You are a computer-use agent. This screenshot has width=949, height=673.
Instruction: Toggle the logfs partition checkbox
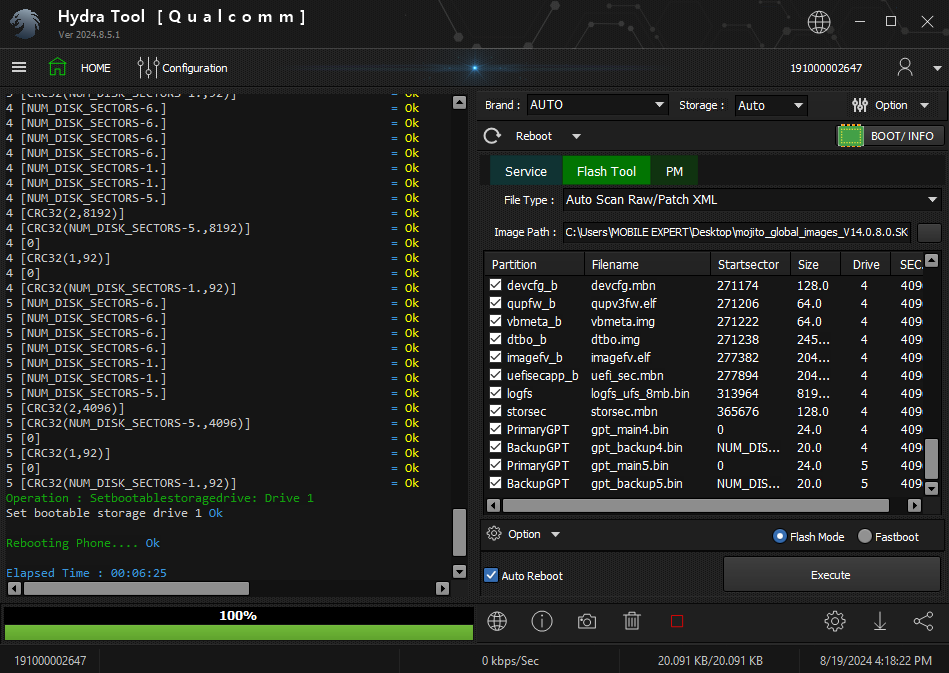click(496, 393)
